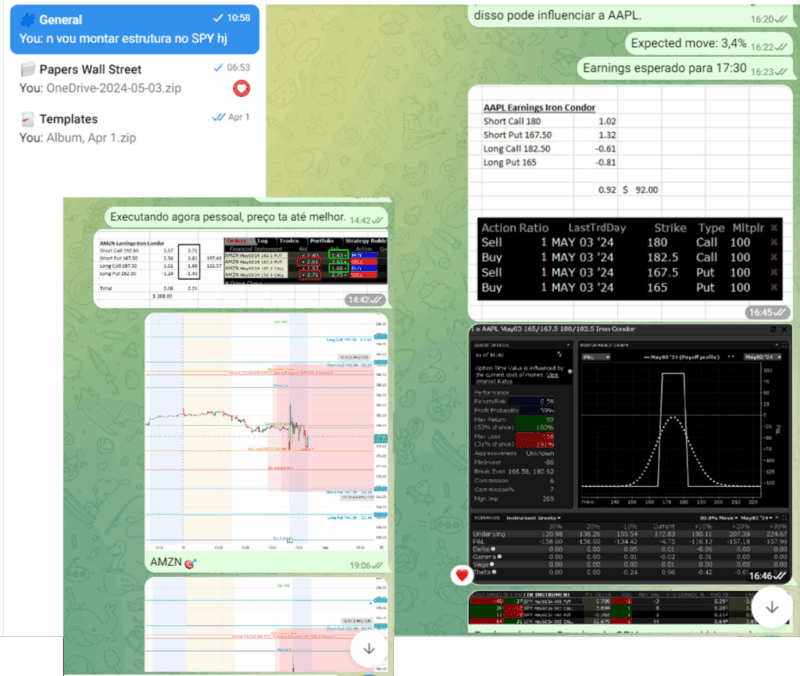Open the Templates chat
Image resolution: width=800 pixels, height=676 pixels.
(x=135, y=128)
